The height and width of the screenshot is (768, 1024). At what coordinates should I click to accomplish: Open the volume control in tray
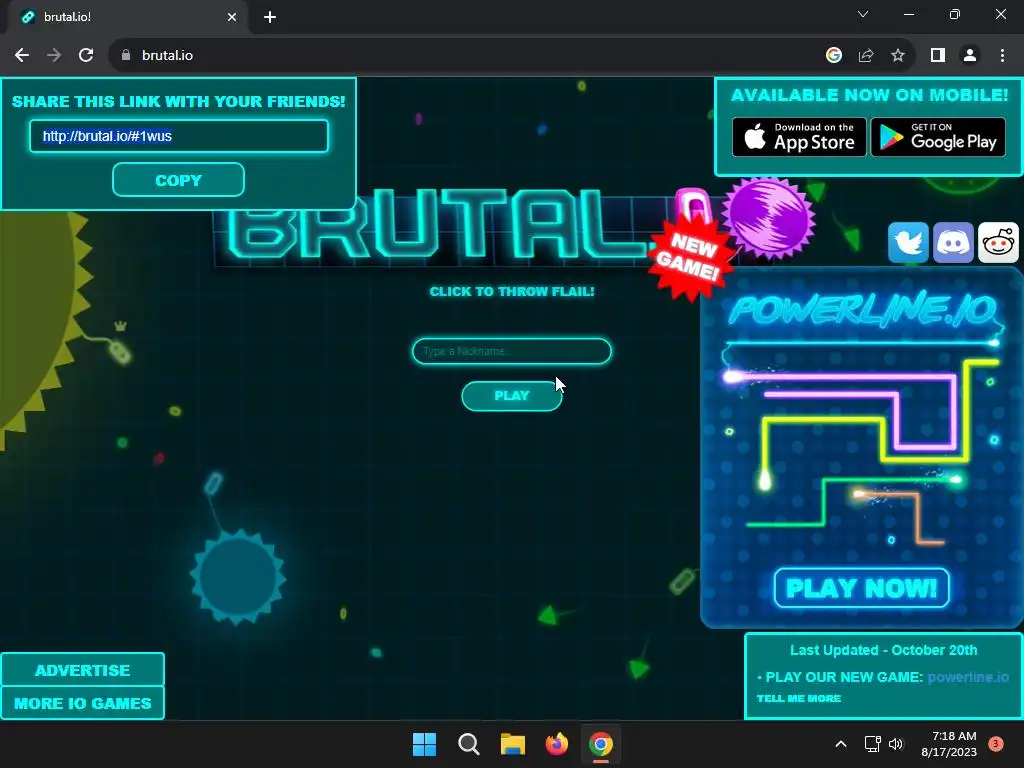(x=896, y=744)
